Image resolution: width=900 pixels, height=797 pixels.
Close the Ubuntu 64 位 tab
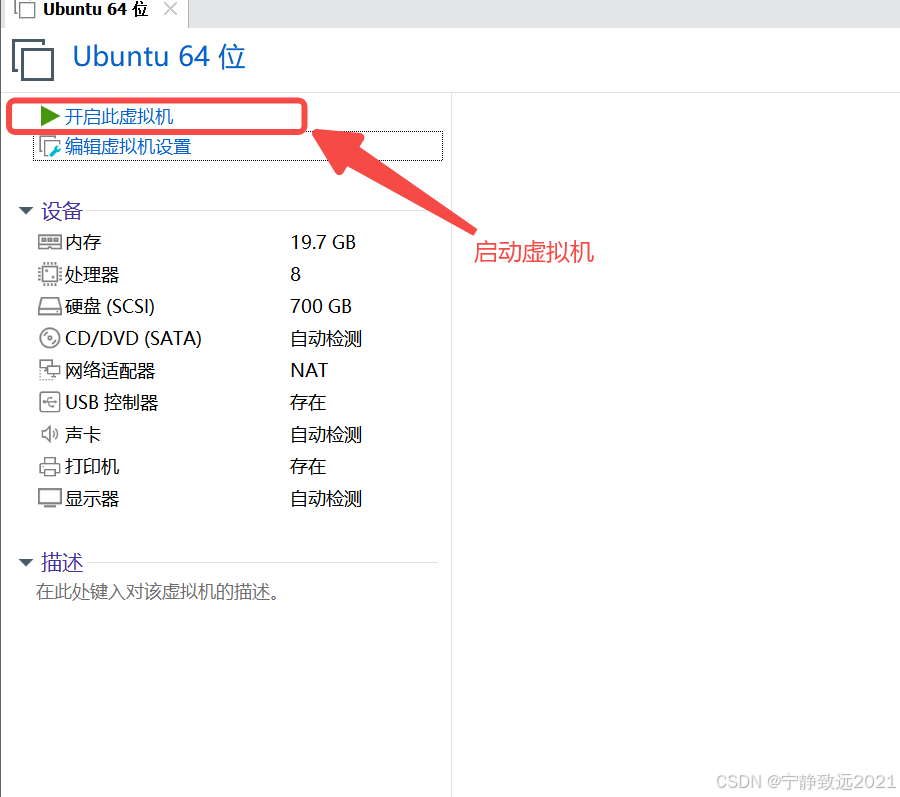pyautogui.click(x=170, y=9)
